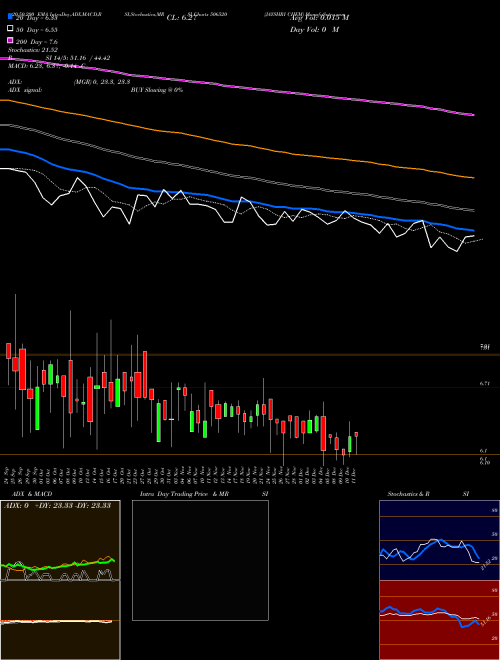The height and width of the screenshot is (660, 500).
Task: Click the MACD values readout line
Action: 47,66
